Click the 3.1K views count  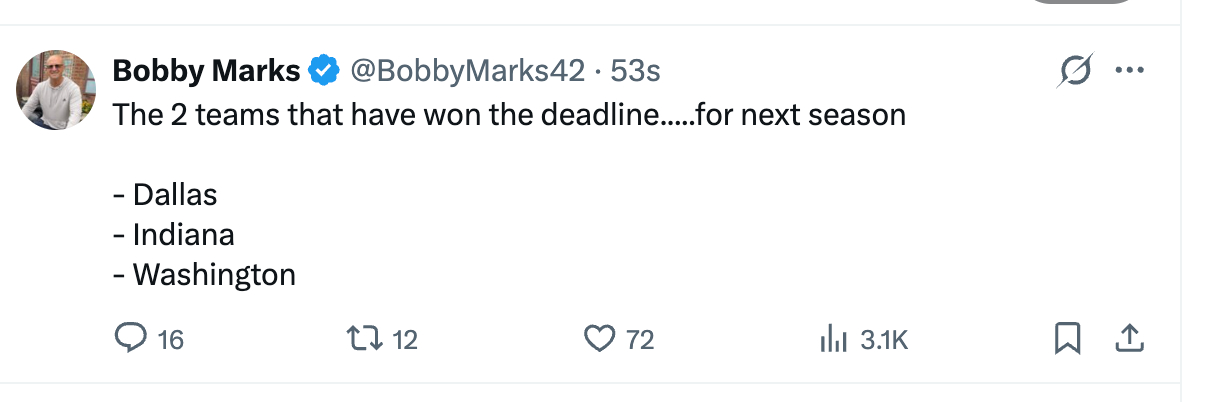(883, 341)
